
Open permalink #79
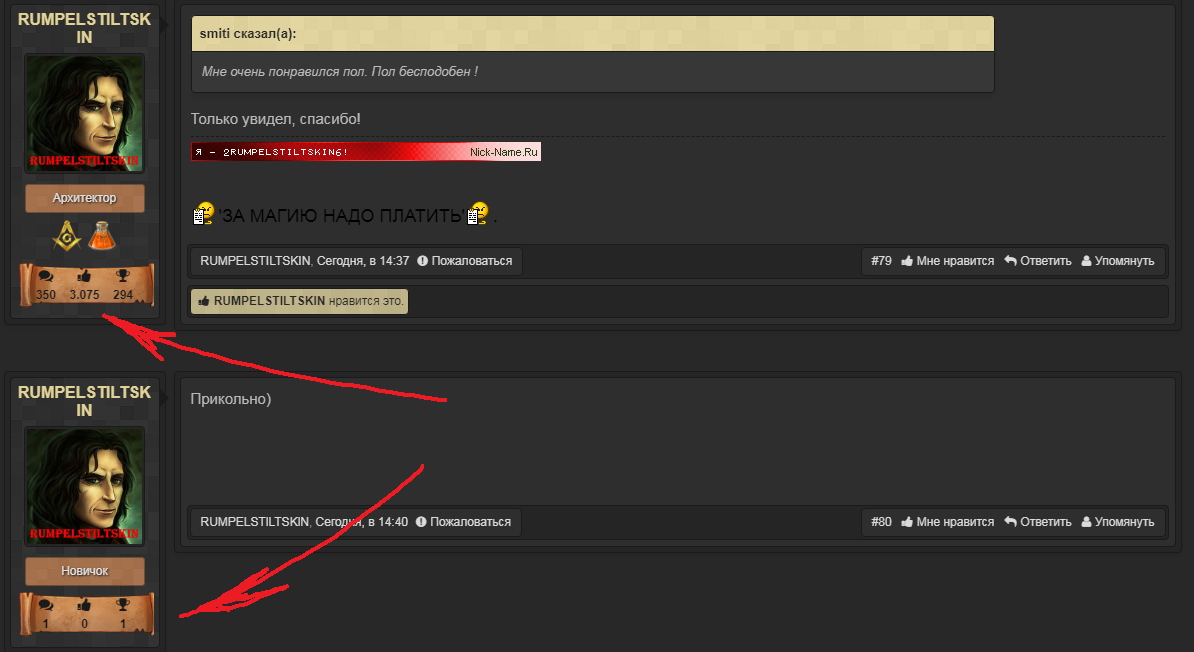click(881, 260)
